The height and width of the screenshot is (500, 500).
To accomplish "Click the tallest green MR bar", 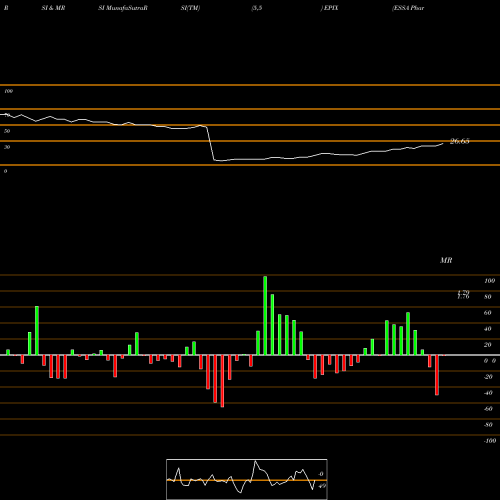I will [265, 315].
